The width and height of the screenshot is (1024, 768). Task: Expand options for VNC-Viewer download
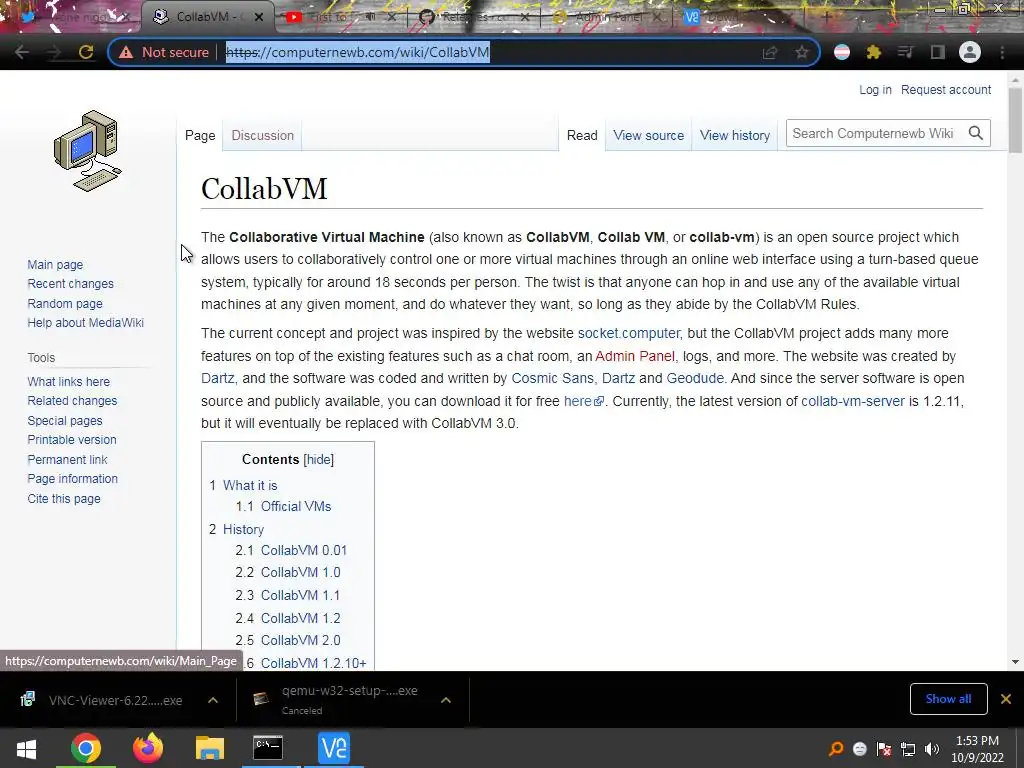213,700
